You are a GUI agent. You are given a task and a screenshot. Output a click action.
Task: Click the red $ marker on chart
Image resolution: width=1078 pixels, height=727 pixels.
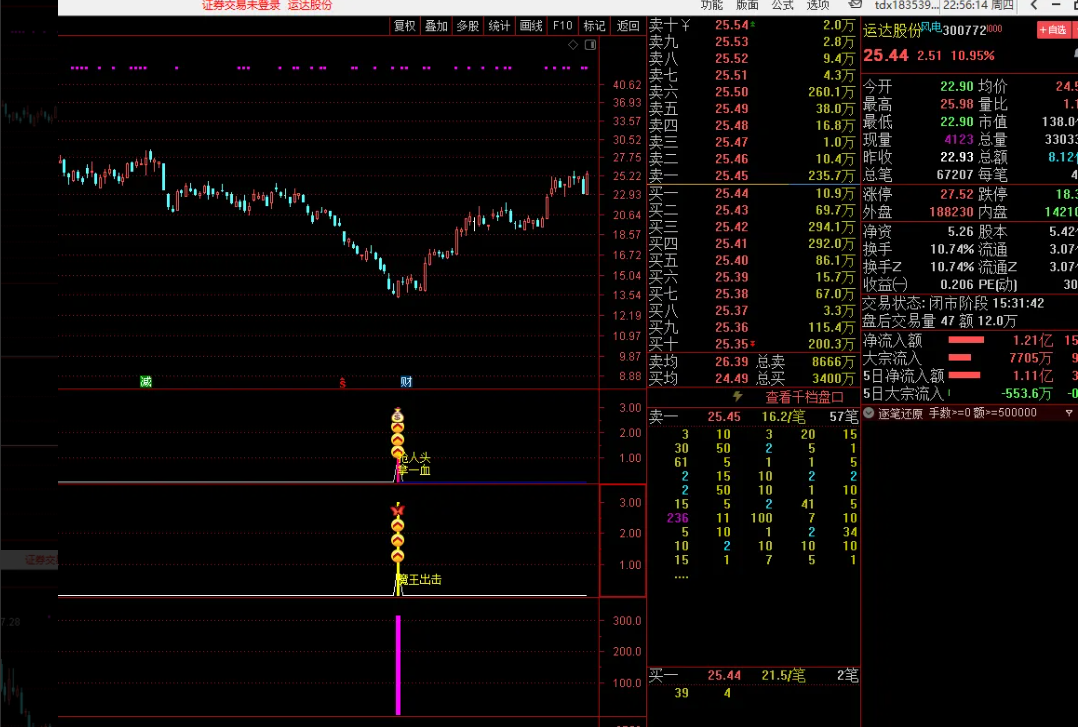tap(343, 382)
